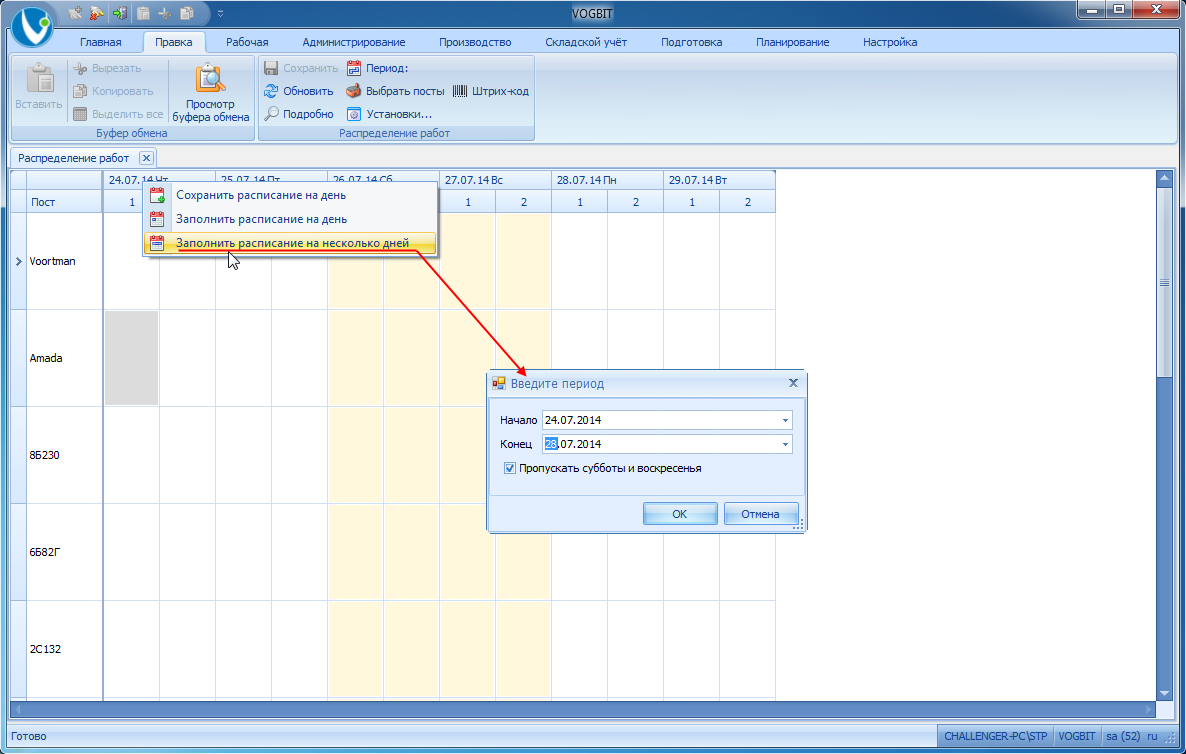
Task: Open Подробно with the magnifier icon
Action: tap(271, 114)
